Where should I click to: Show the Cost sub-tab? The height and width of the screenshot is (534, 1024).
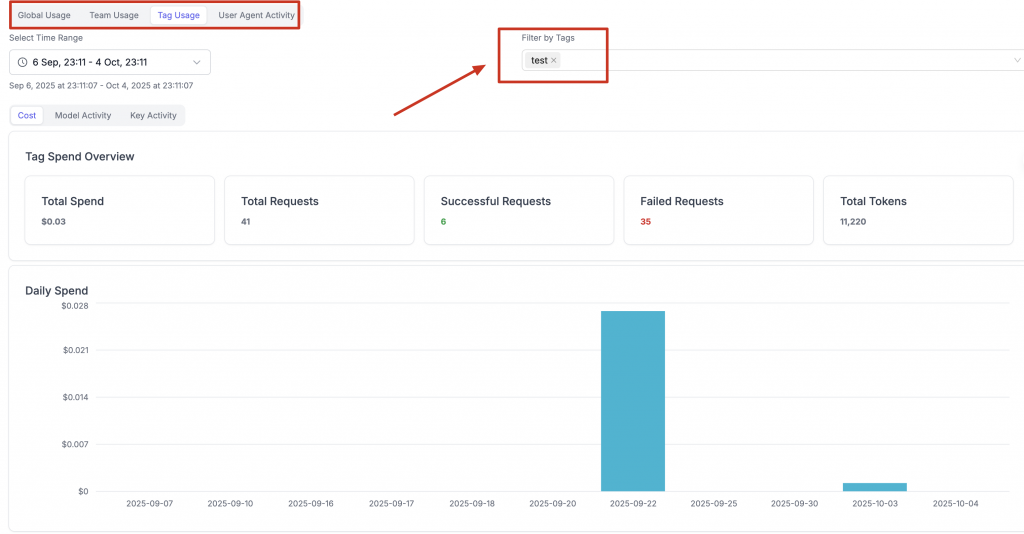(x=27, y=116)
